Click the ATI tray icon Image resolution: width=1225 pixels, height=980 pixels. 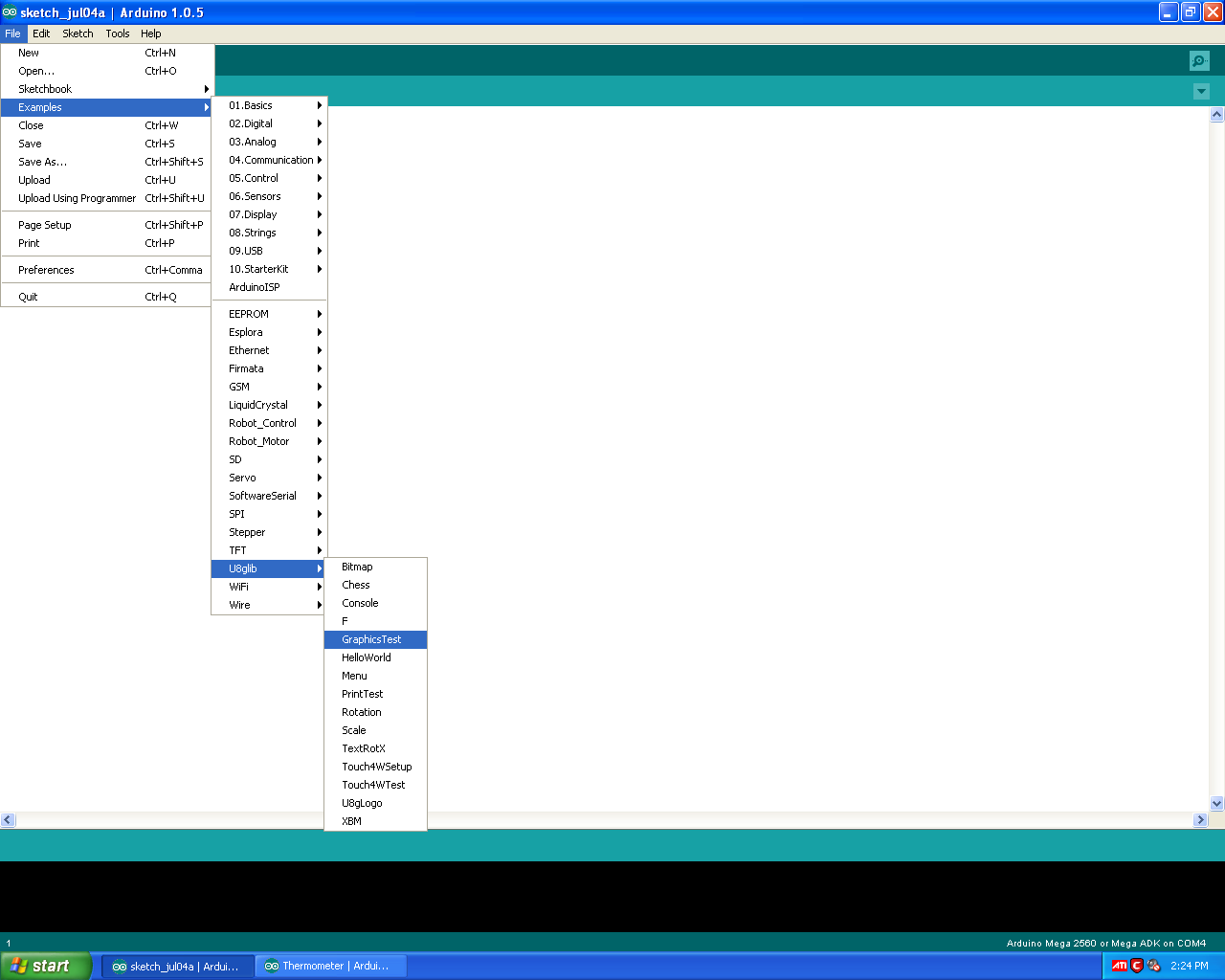[x=1119, y=966]
